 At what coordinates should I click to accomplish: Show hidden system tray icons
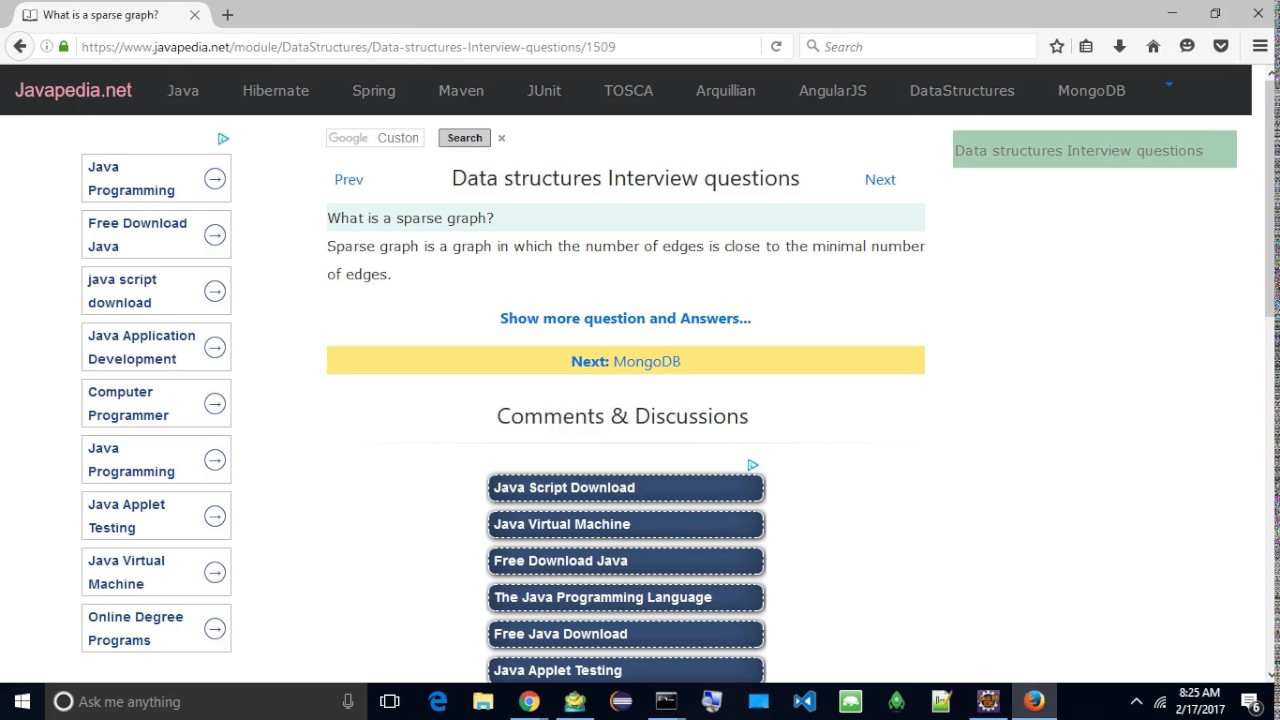coord(1136,702)
